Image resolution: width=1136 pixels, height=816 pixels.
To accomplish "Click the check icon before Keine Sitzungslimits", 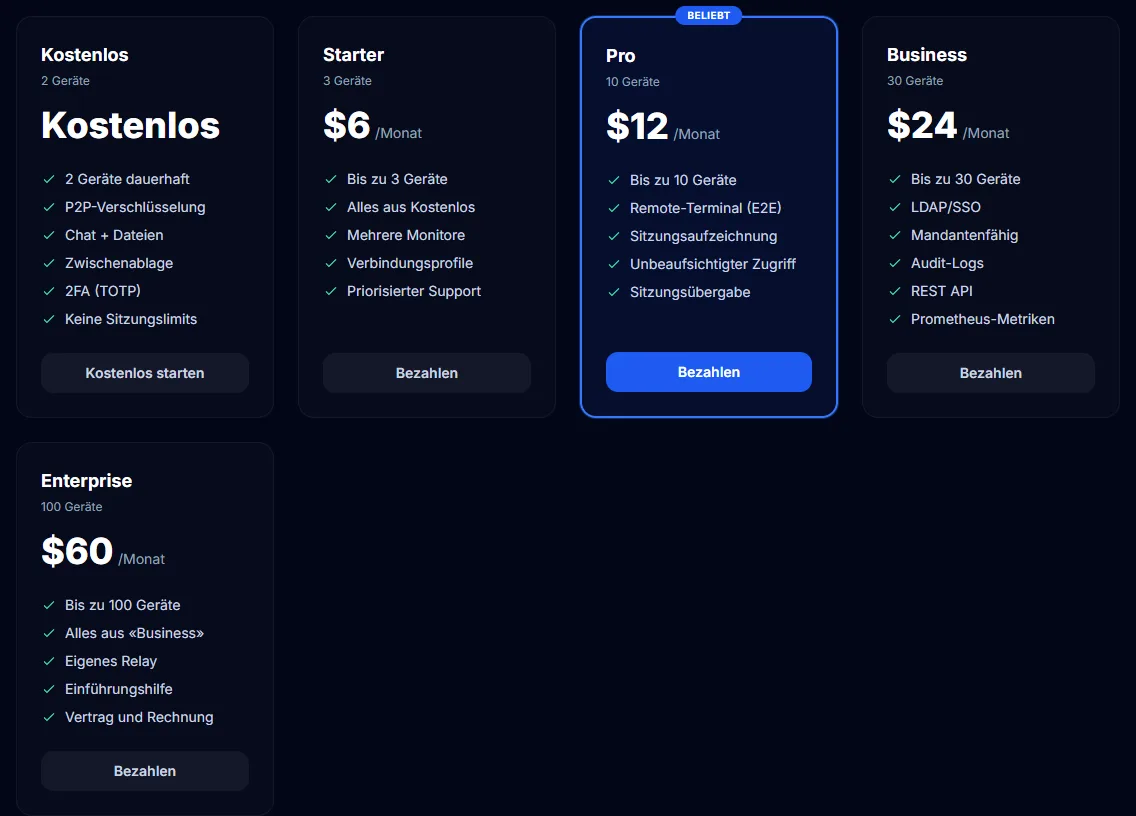I will click(x=49, y=319).
